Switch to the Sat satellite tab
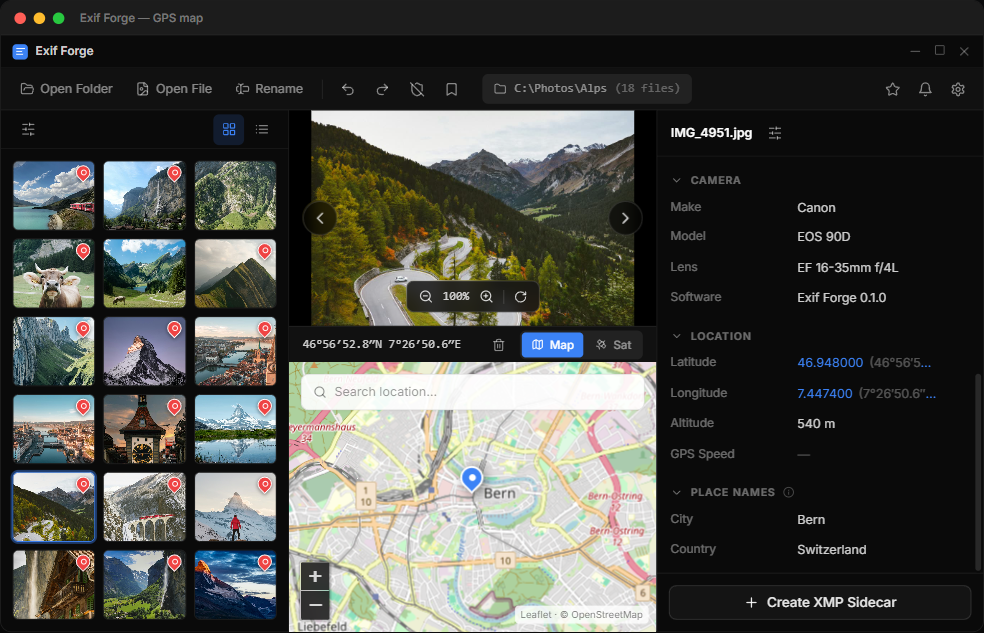The image size is (984, 633). coord(614,344)
